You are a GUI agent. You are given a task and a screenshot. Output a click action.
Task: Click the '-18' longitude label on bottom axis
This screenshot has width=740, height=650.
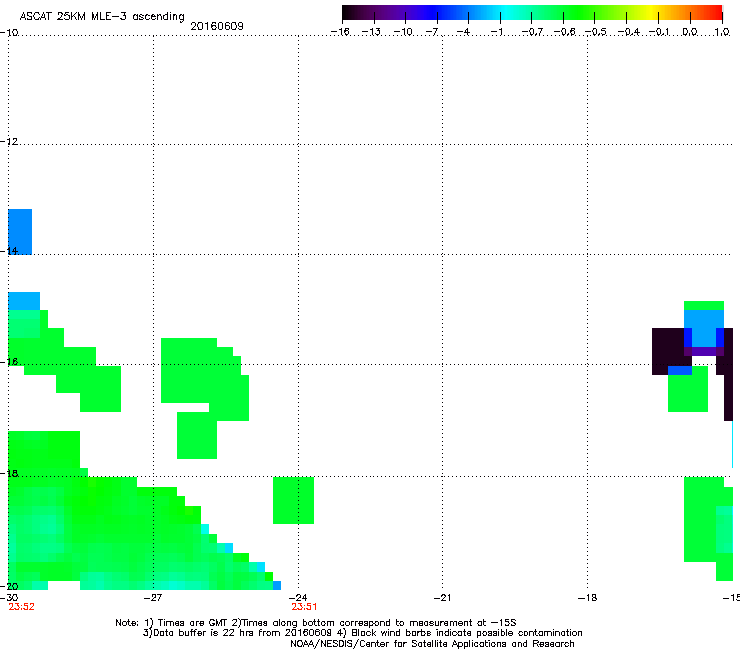tap(587, 598)
